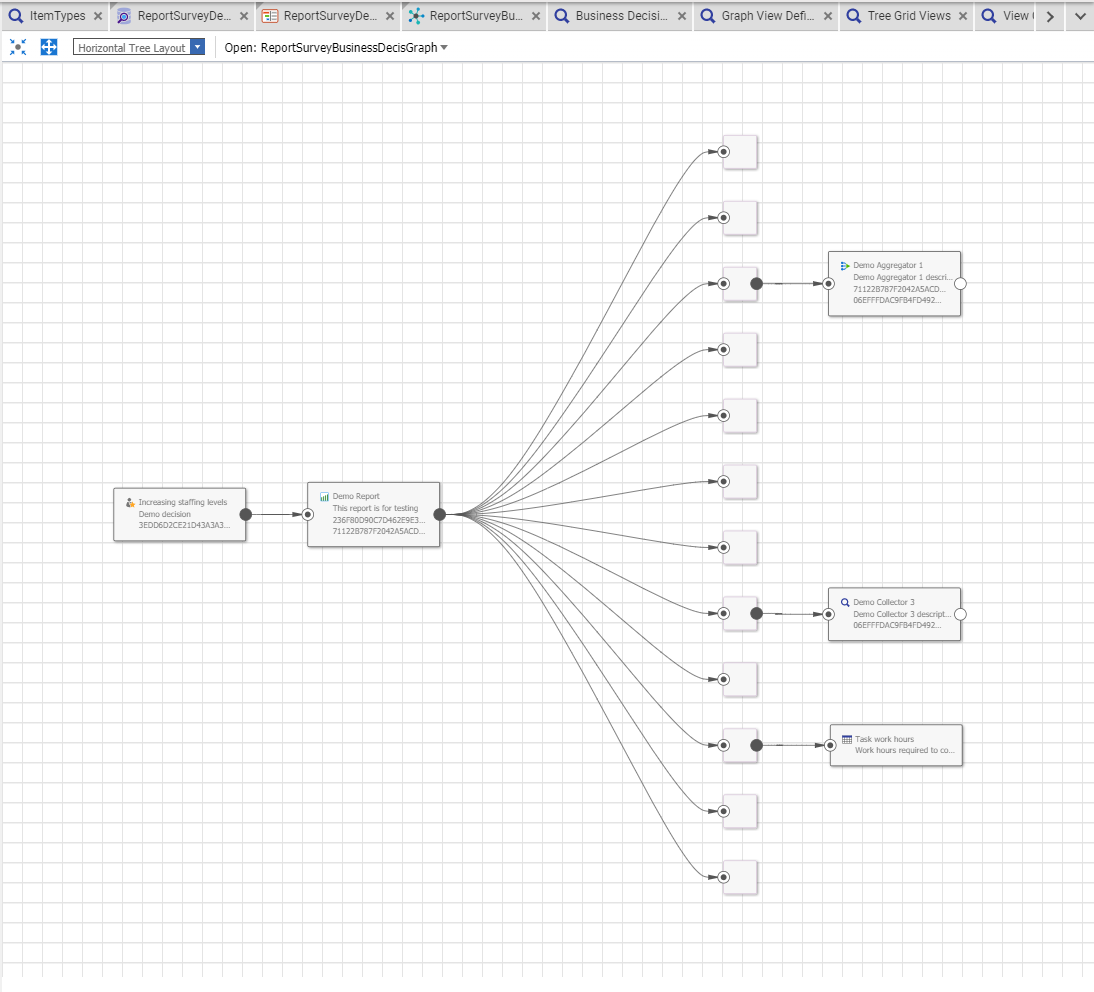
Task: Collapse the Demo Report outgoing connector
Action: point(440,514)
